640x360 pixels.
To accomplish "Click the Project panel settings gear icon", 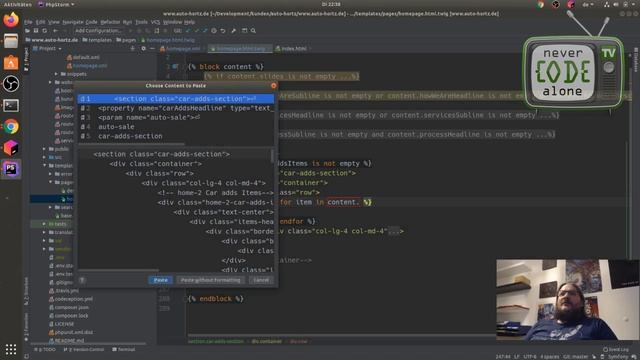I will 143,49.
